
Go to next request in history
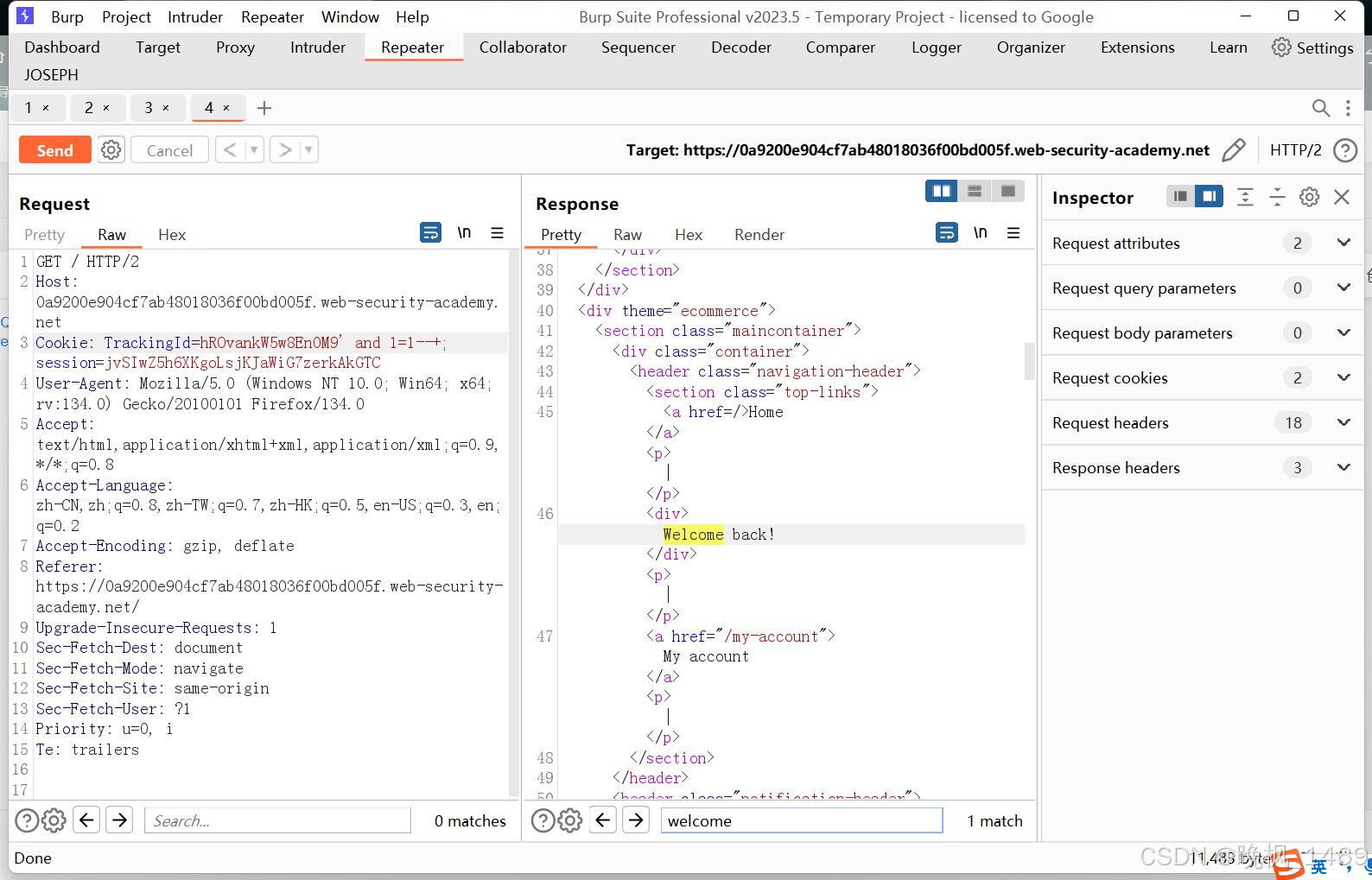285,150
